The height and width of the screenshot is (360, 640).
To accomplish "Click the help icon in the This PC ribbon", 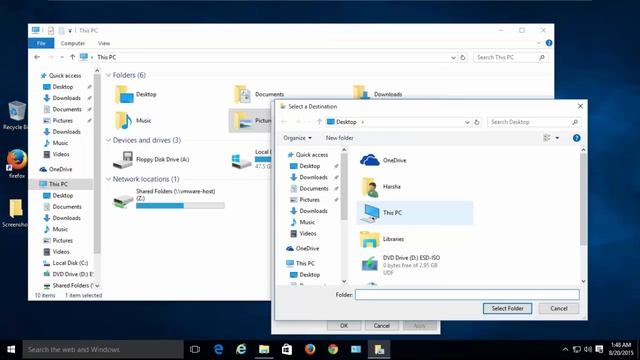I will [x=549, y=43].
